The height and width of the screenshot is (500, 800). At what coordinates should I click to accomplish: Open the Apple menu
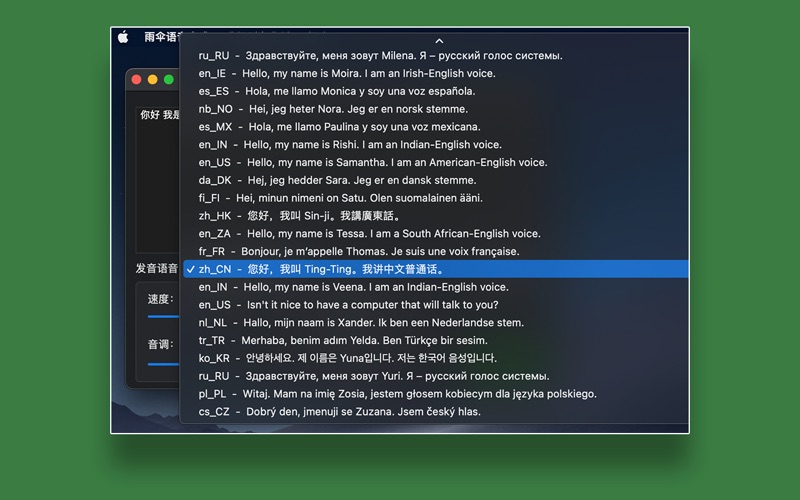123,37
